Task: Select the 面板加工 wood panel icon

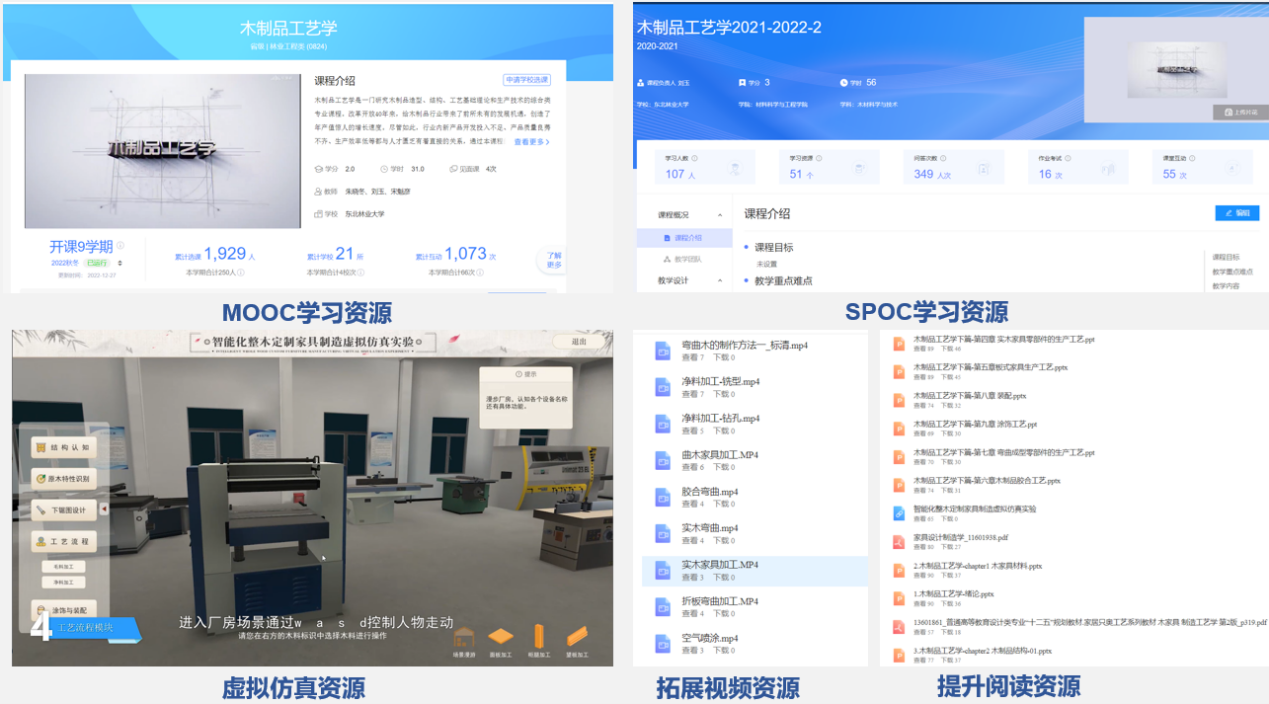Action: tap(500, 638)
